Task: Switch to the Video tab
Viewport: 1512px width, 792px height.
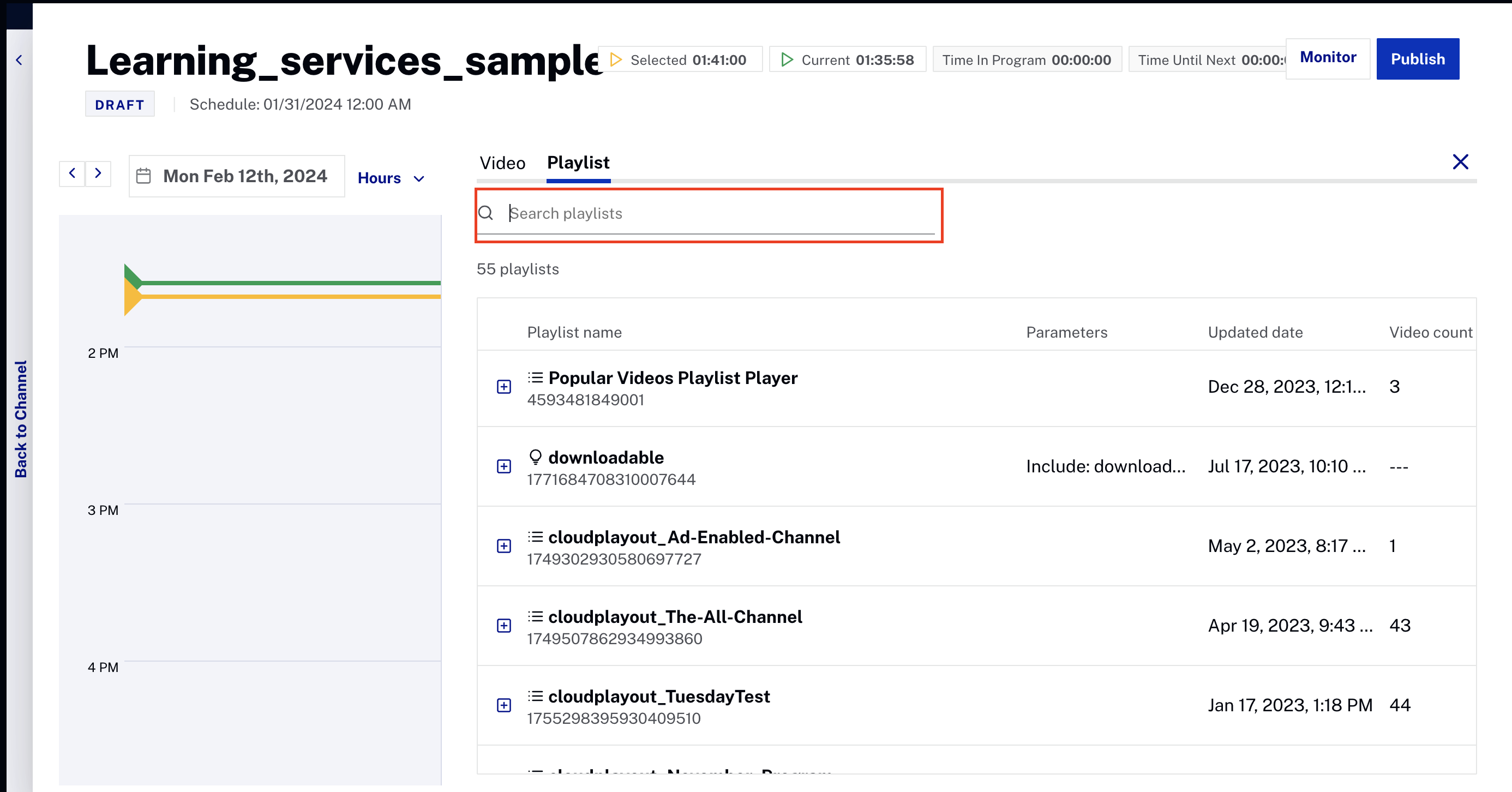Action: point(502,163)
